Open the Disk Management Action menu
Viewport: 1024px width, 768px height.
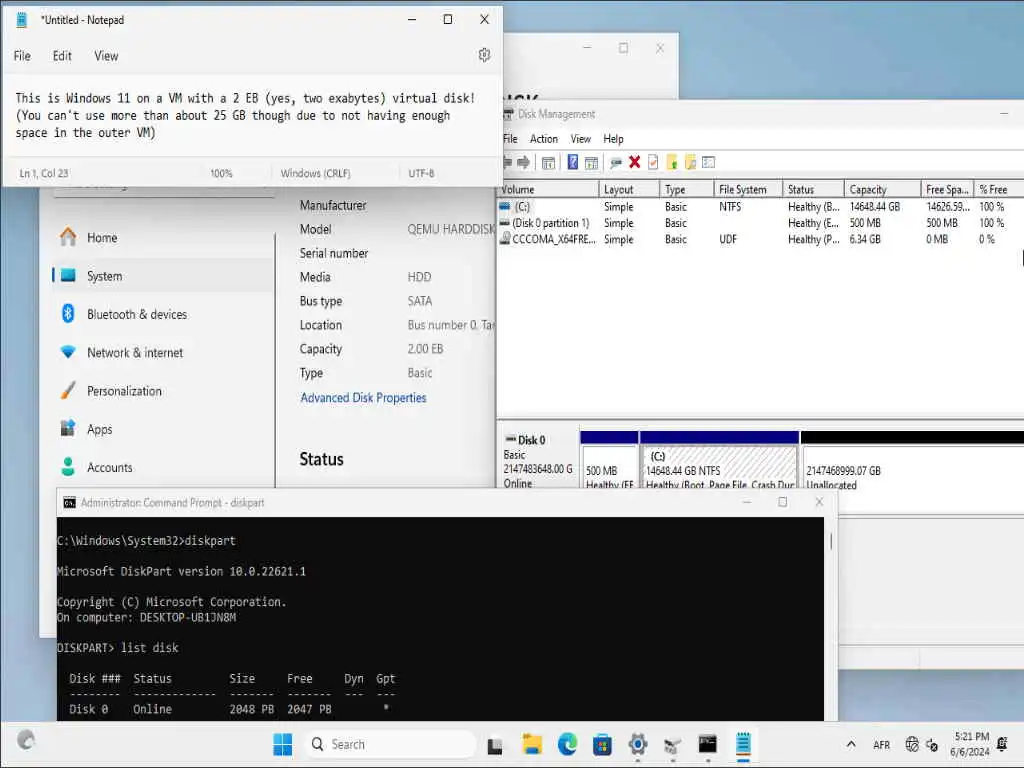pyautogui.click(x=544, y=139)
